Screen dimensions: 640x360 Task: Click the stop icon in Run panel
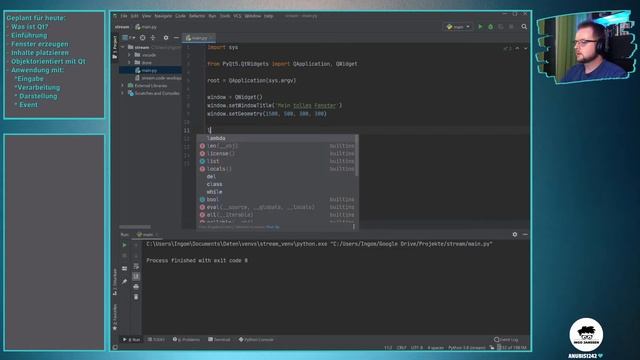(x=124, y=256)
